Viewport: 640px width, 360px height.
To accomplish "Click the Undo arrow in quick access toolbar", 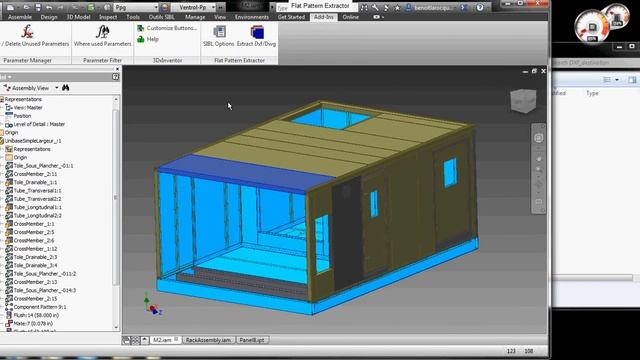I will pos(49,7).
